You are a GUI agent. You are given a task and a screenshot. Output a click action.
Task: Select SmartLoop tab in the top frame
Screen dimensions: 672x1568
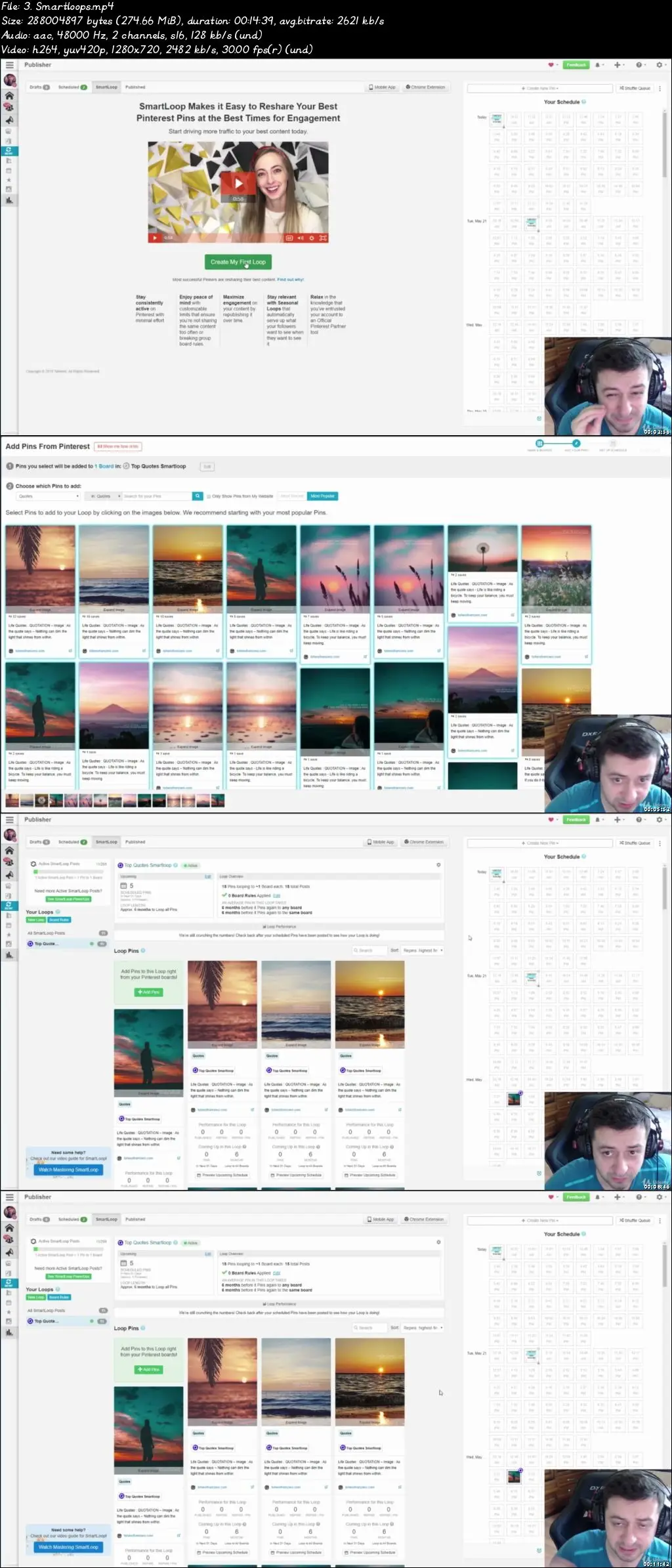pos(106,87)
